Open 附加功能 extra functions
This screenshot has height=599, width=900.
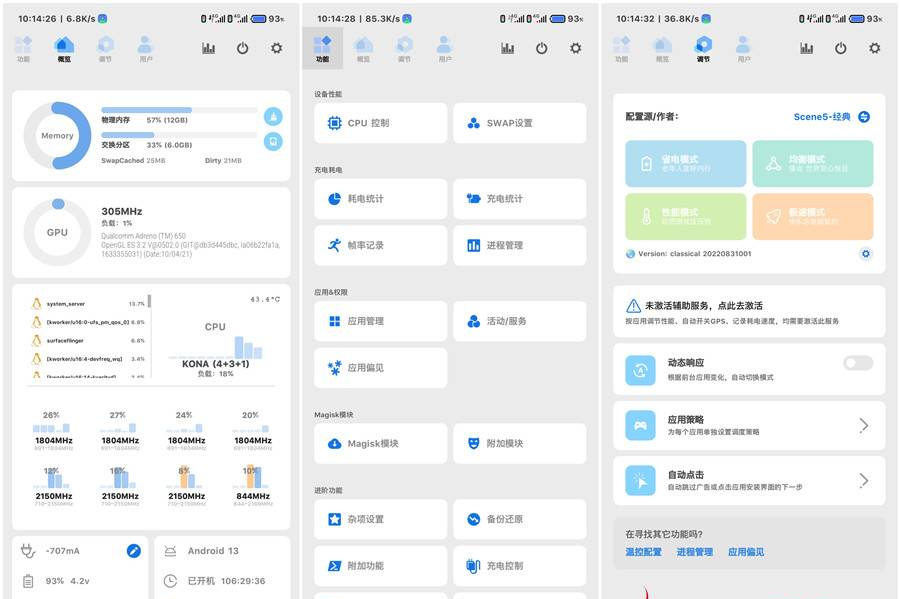[x=381, y=566]
